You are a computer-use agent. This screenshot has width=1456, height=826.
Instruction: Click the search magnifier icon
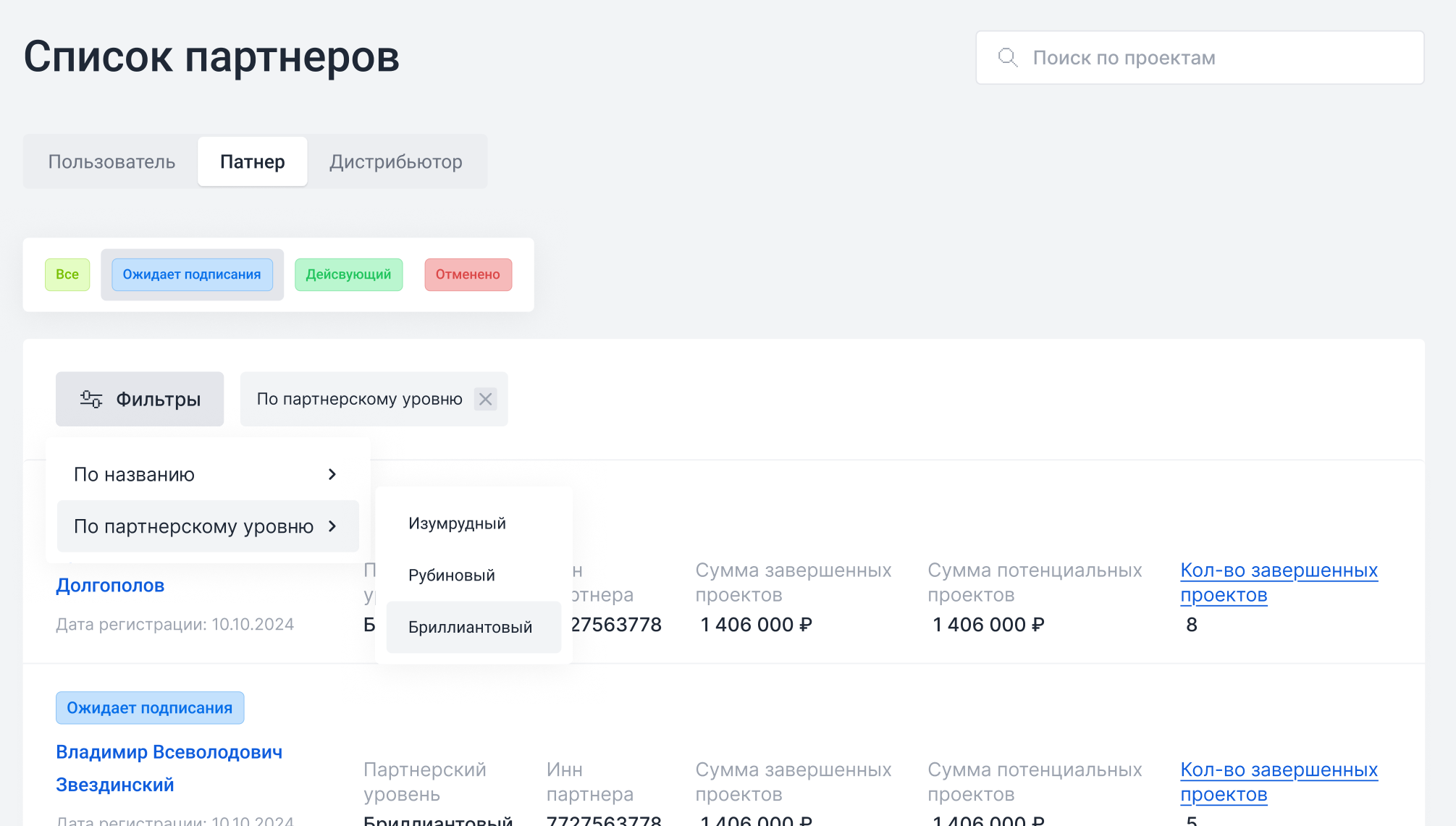(1007, 57)
